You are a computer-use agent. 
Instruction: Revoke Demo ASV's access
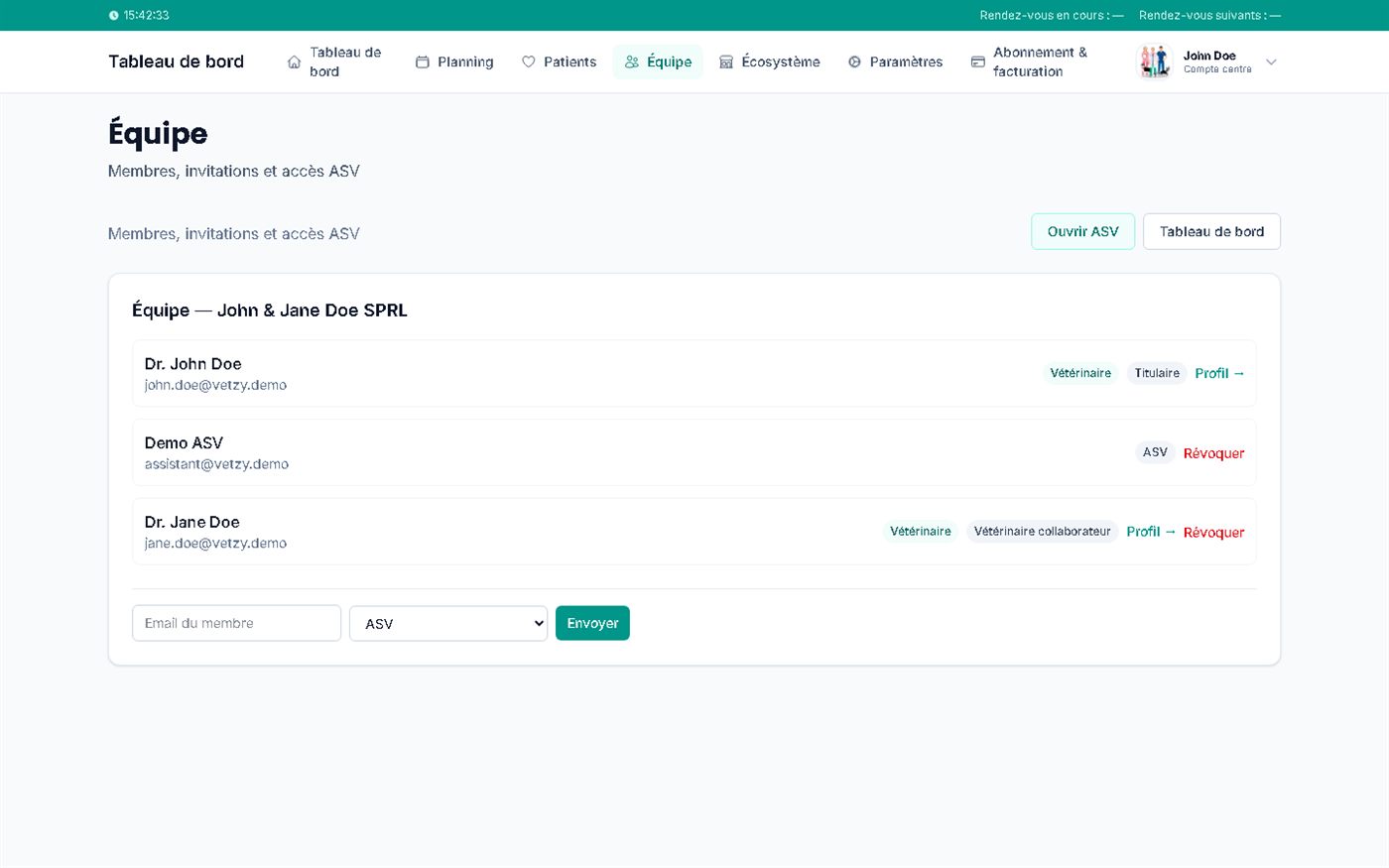tap(1213, 453)
